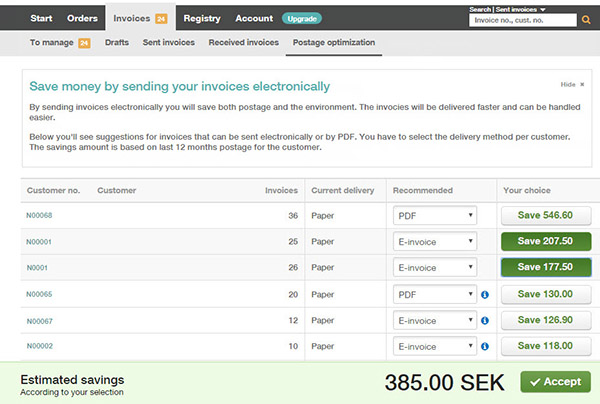The width and height of the screenshot is (600, 404).
Task: Hide the save money information panel
Action: pyautogui.click(x=572, y=85)
